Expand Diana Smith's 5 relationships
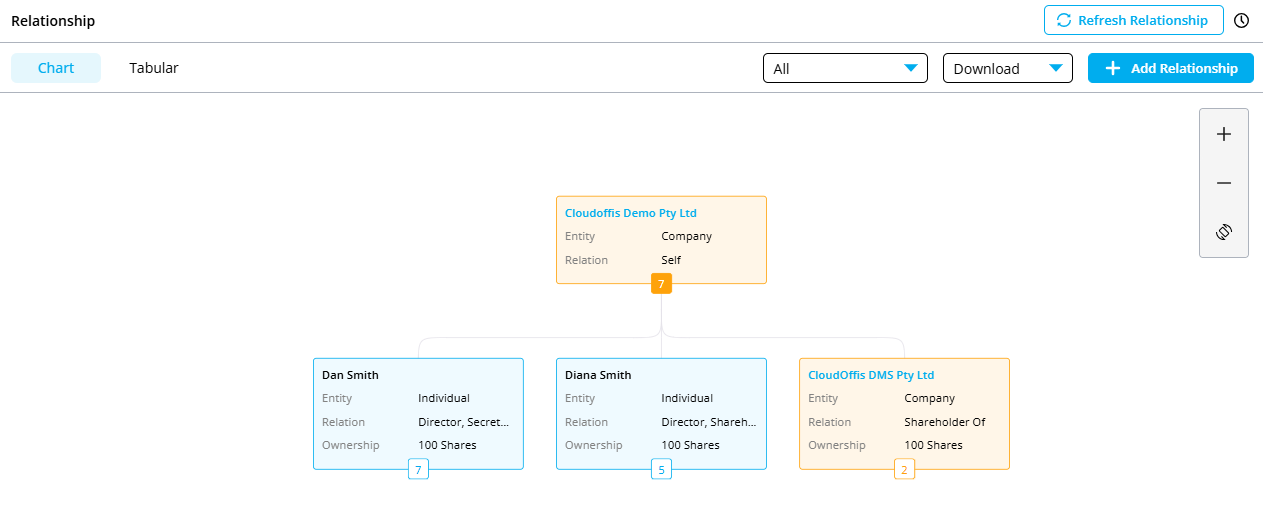 pyautogui.click(x=661, y=469)
